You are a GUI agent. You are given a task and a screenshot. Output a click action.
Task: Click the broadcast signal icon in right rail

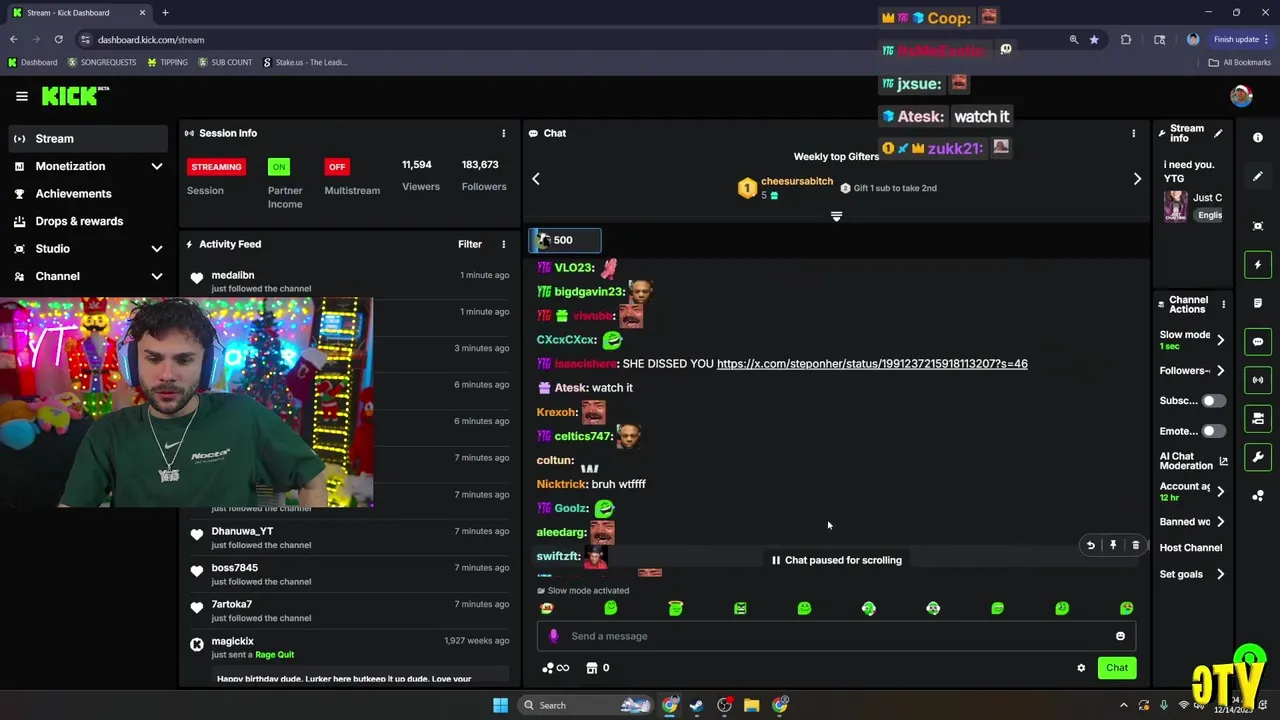pyautogui.click(x=1258, y=380)
